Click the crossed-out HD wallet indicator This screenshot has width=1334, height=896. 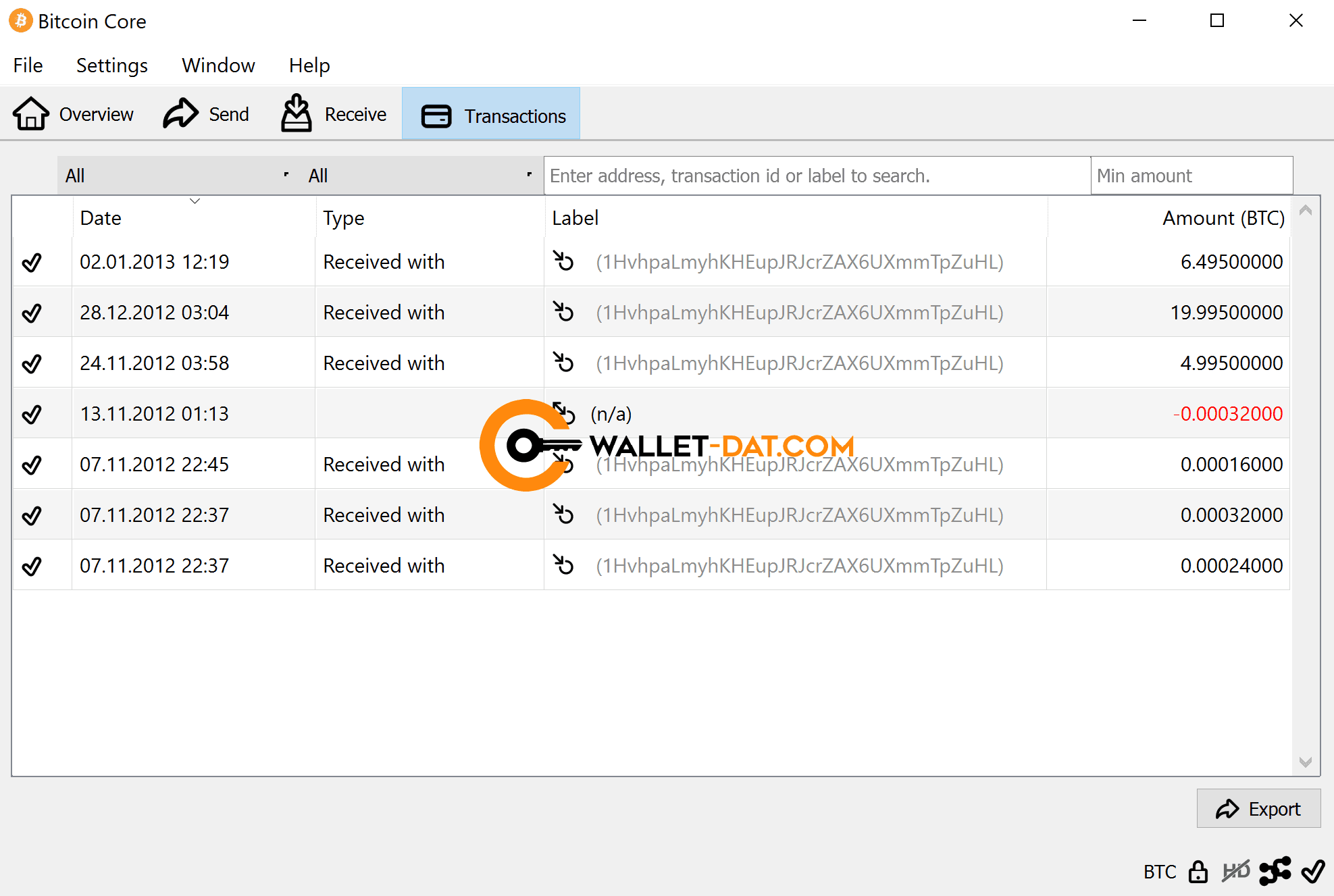[1236, 872]
